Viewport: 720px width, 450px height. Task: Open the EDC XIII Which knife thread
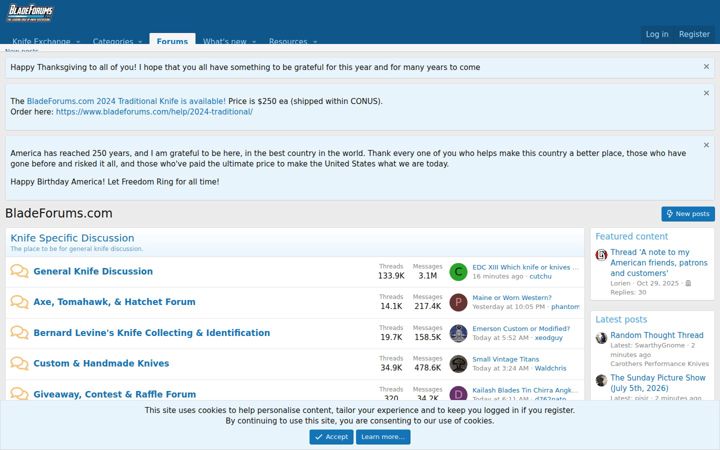[525, 267]
